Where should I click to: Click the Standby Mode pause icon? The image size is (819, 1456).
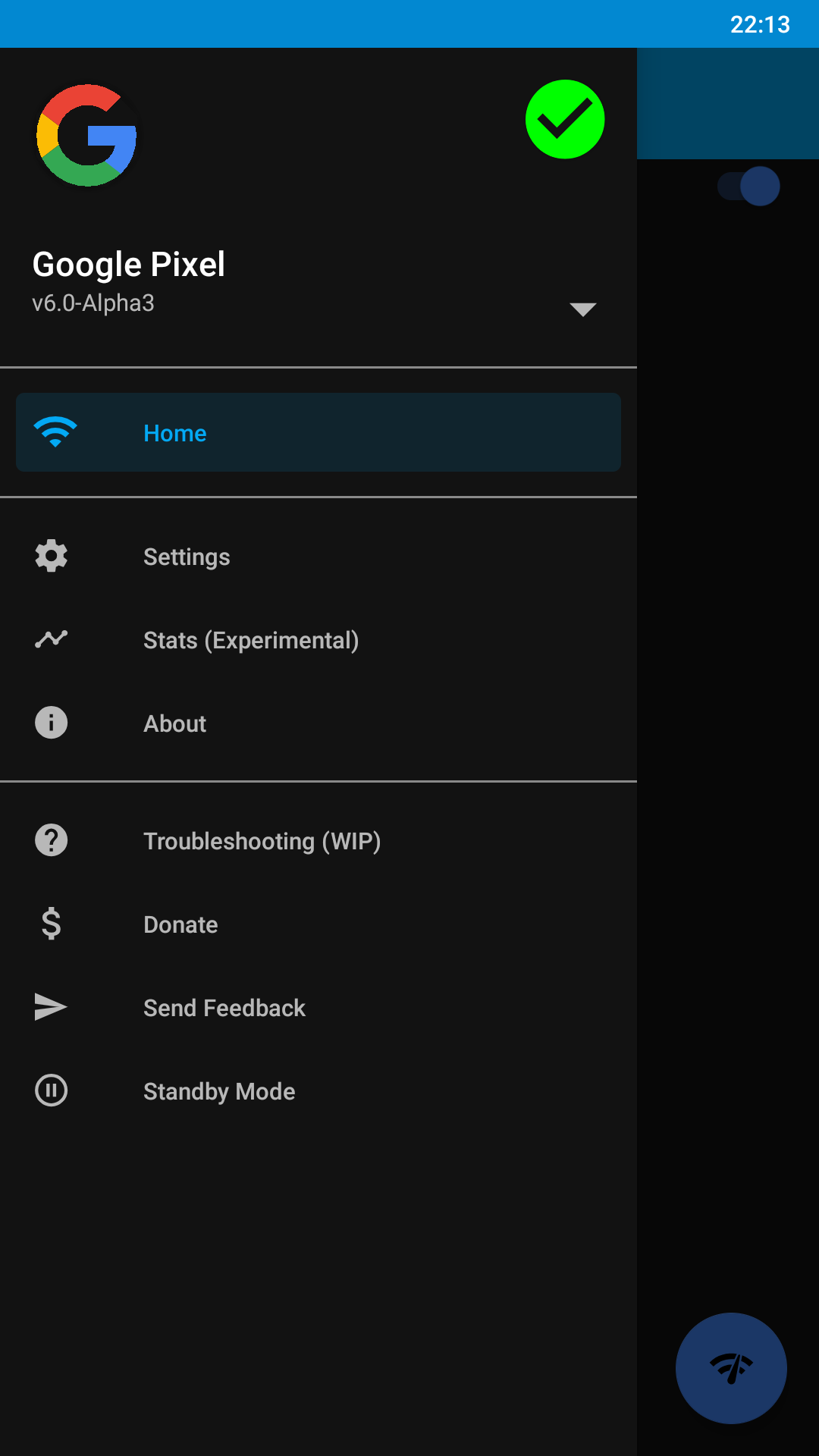(52, 1090)
